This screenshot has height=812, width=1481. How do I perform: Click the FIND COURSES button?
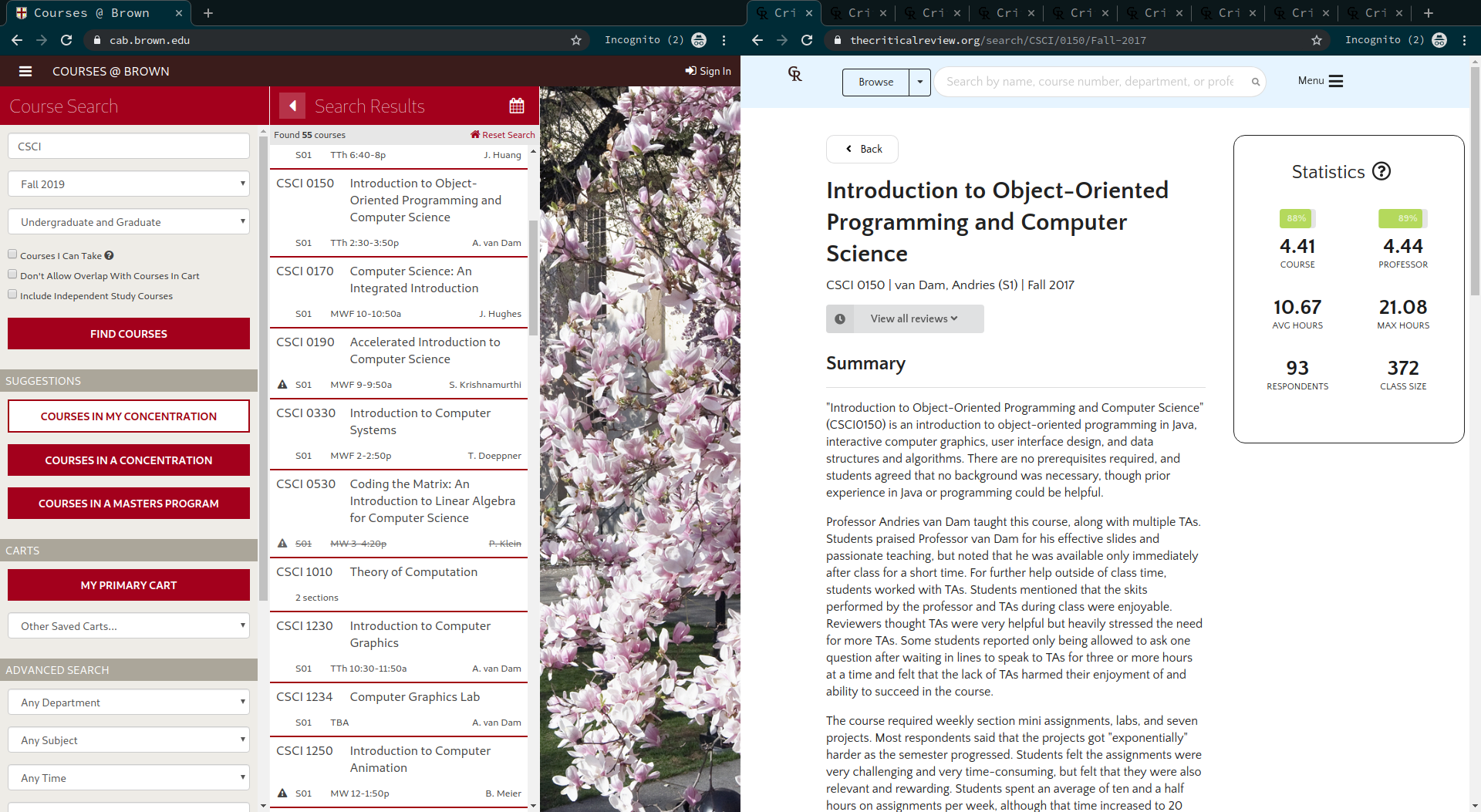[x=129, y=334]
